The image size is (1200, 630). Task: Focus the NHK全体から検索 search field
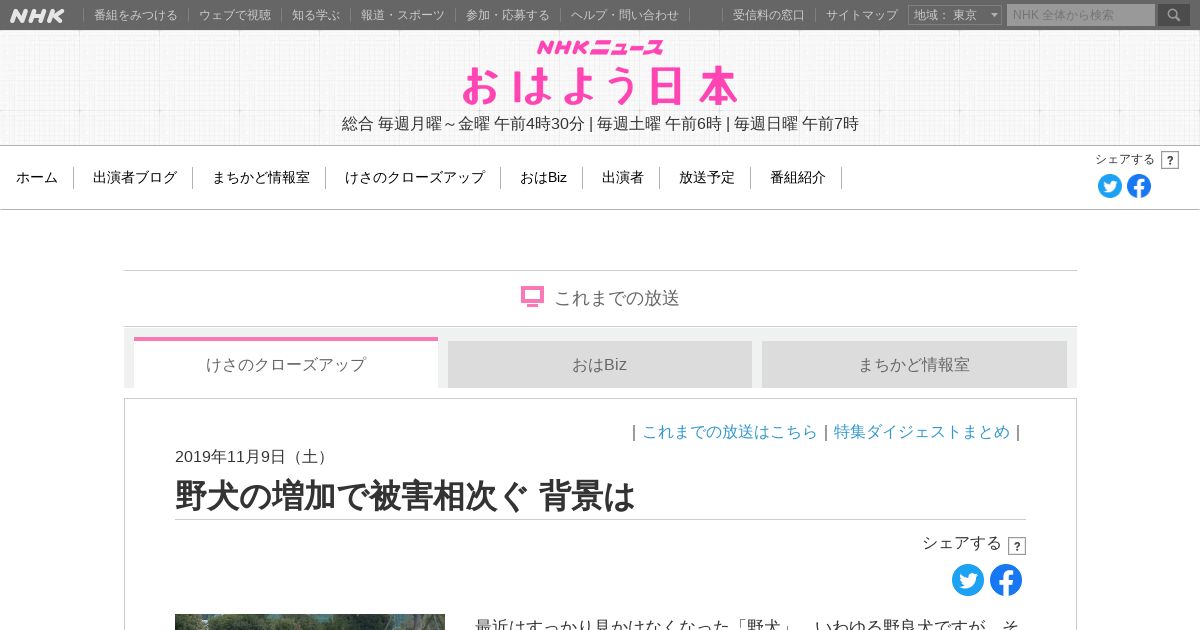coord(1081,15)
